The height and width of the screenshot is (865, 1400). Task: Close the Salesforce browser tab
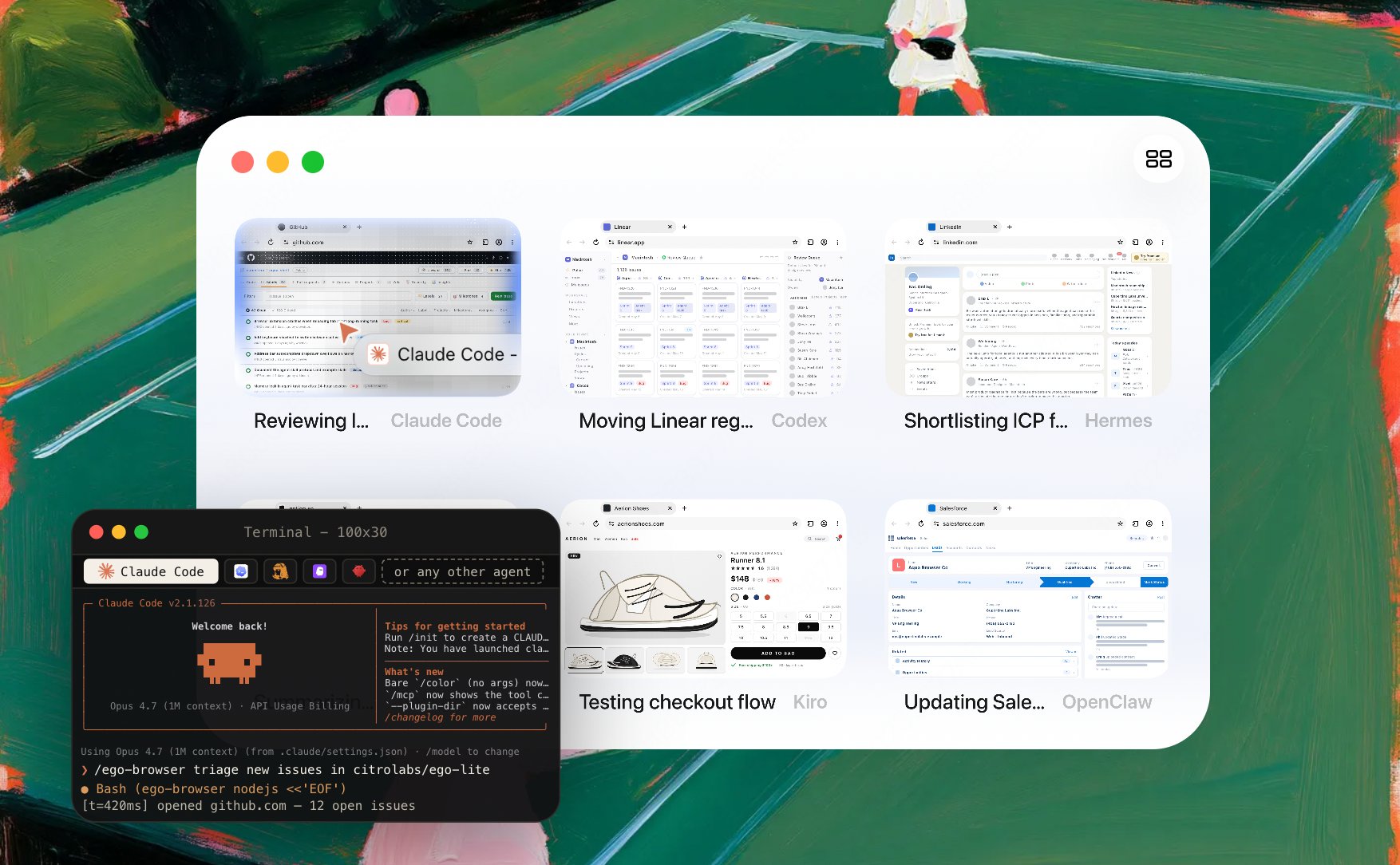coord(995,508)
